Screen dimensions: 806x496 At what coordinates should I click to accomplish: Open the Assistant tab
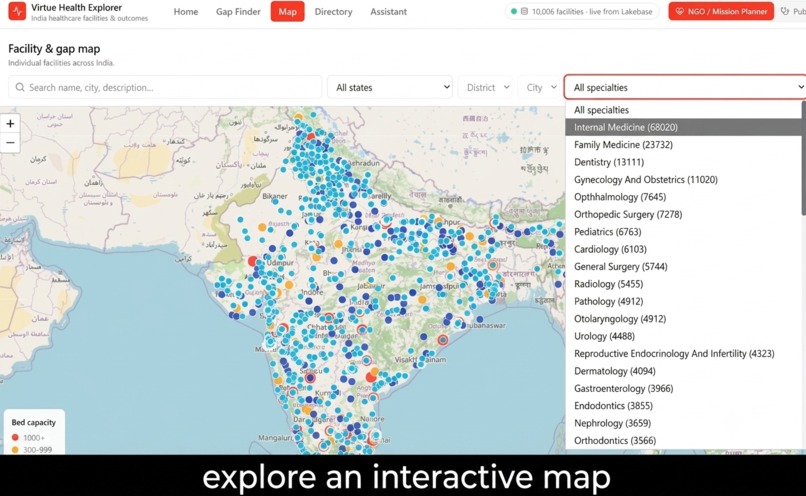coord(388,11)
